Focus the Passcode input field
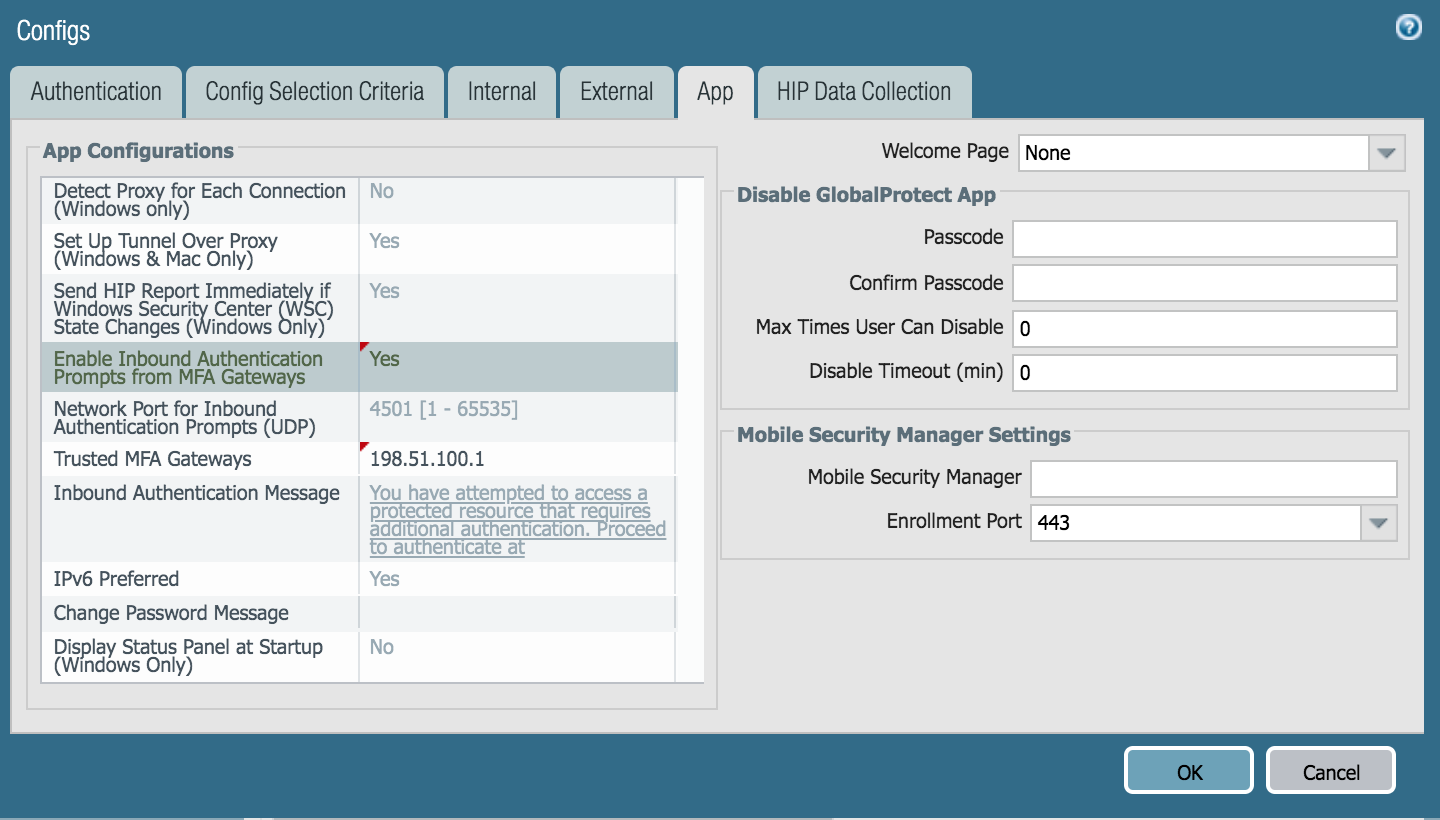 [1205, 239]
